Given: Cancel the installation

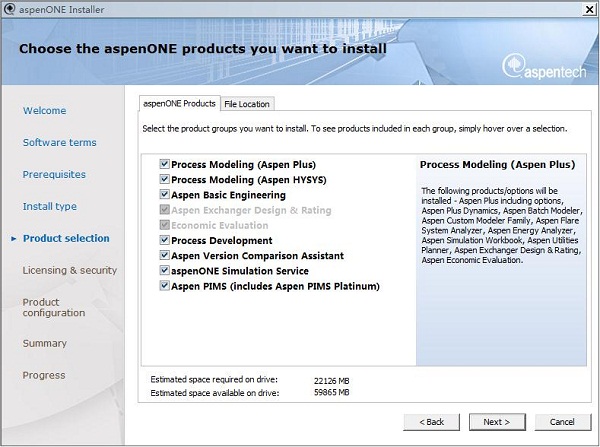Looking at the screenshot, I should click(562, 422).
